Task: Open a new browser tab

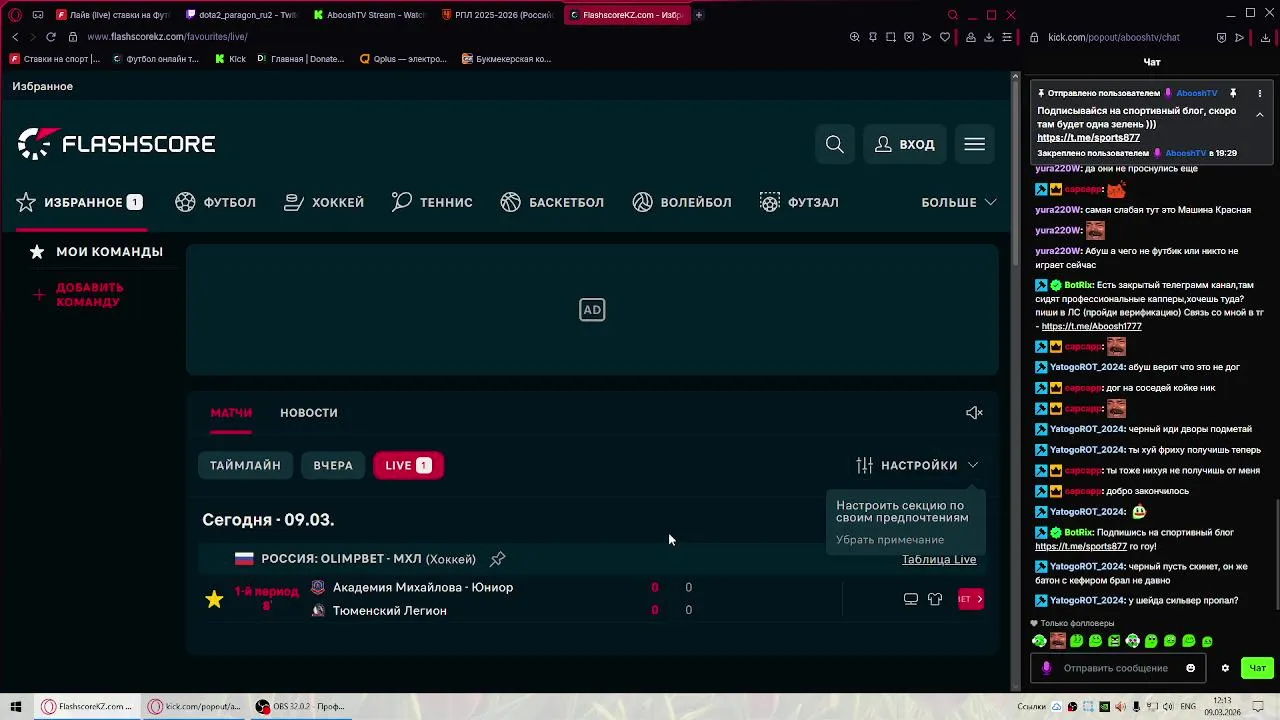Action: click(699, 15)
